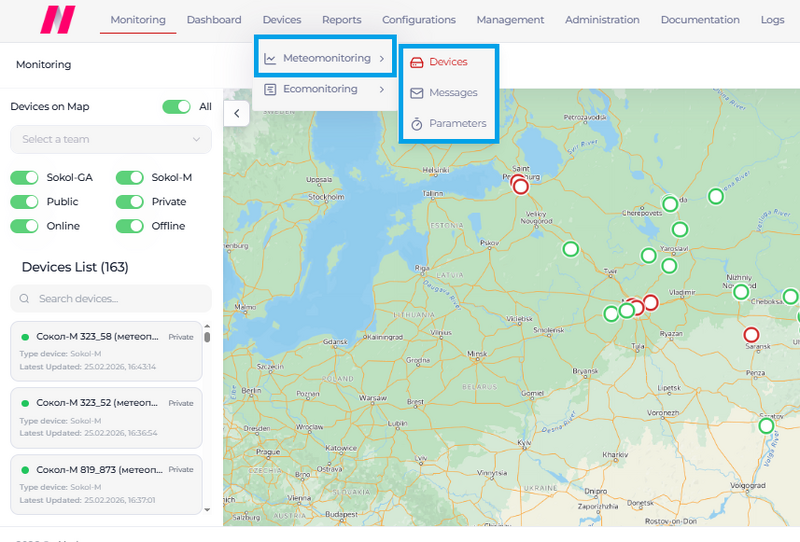Toggle the Offline filter switch
Image resolution: width=800 pixels, height=542 pixels.
pyautogui.click(x=130, y=226)
